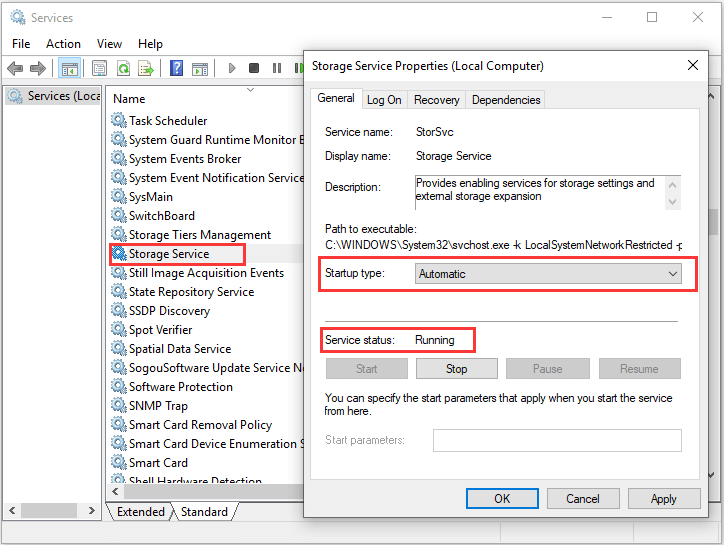Image resolution: width=724 pixels, height=545 pixels.
Task: Select Storage Tiers Management service
Action: (200, 235)
